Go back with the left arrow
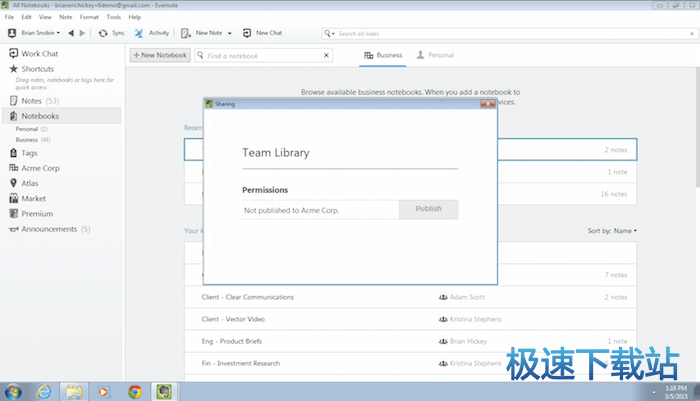This screenshot has width=700, height=401. tap(71, 33)
